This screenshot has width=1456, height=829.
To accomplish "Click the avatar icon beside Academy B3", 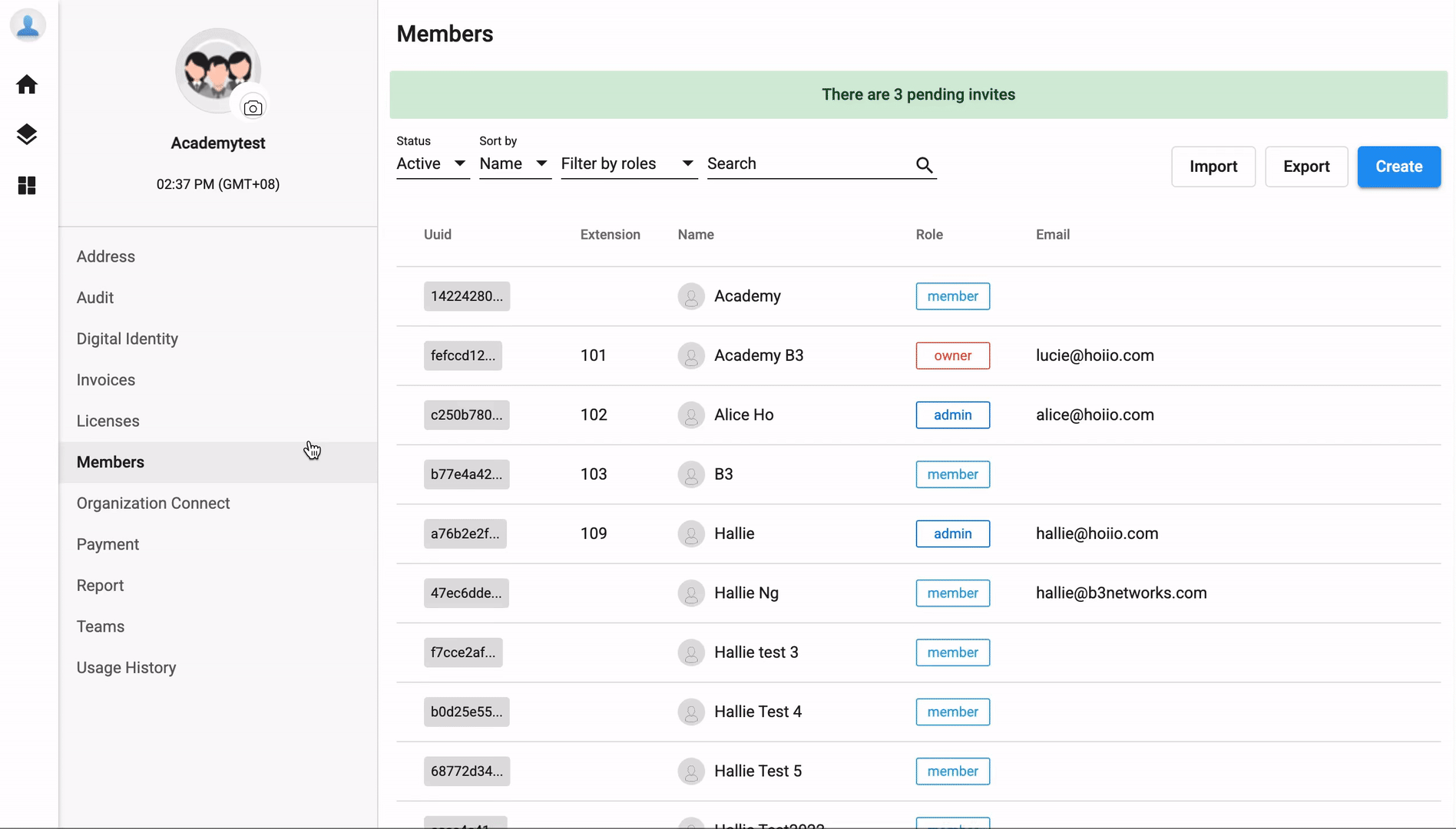I will pyautogui.click(x=691, y=355).
